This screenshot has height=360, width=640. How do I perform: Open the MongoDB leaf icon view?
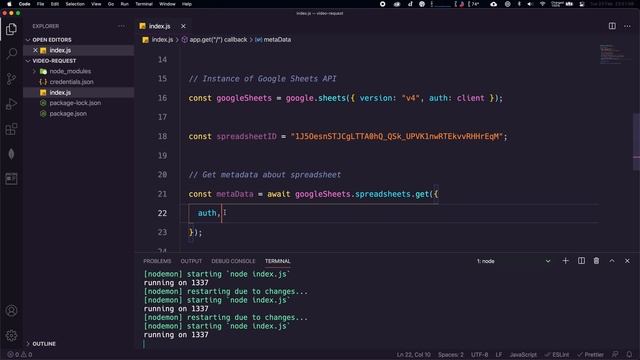(11, 154)
